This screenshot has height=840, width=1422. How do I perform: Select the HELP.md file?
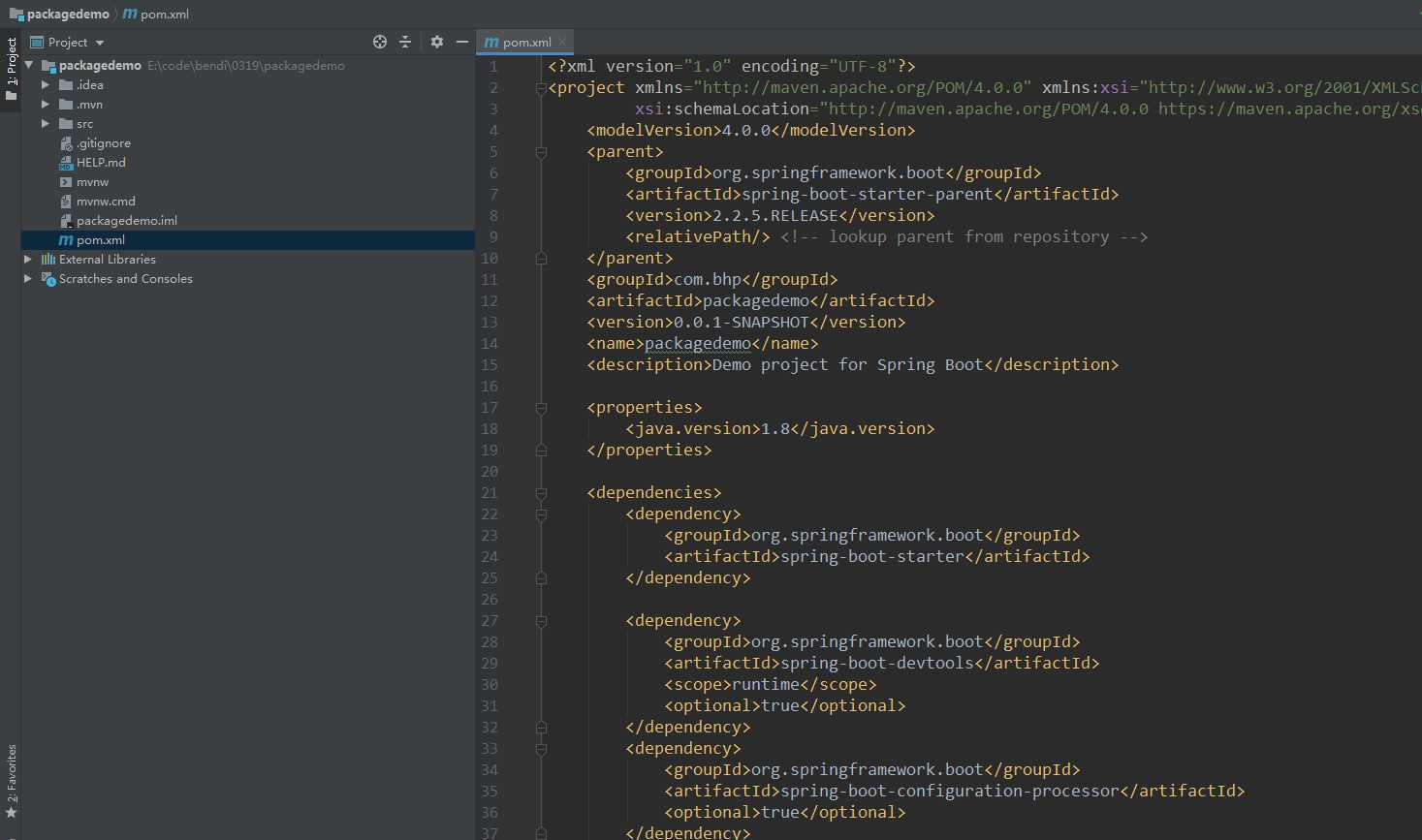point(101,162)
